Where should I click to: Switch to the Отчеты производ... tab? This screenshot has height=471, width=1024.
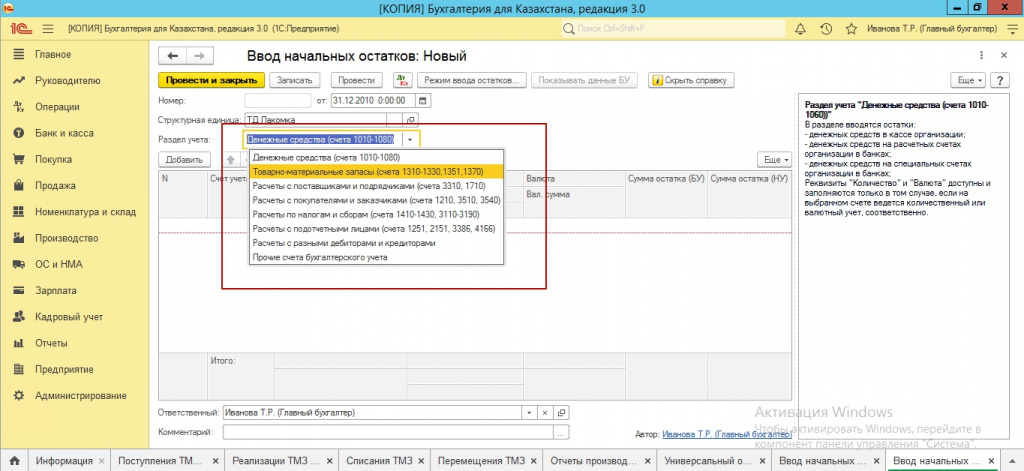click(x=592, y=461)
